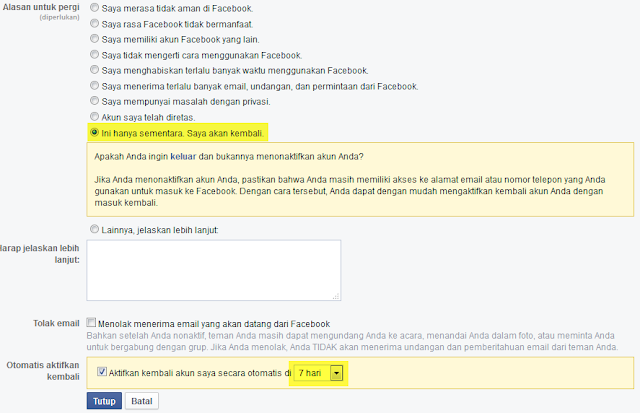The height and width of the screenshot is (413, 640).
Task: Pick 'Saya tidak mengerti cara menggunakan Facebook'
Action: 94,54
